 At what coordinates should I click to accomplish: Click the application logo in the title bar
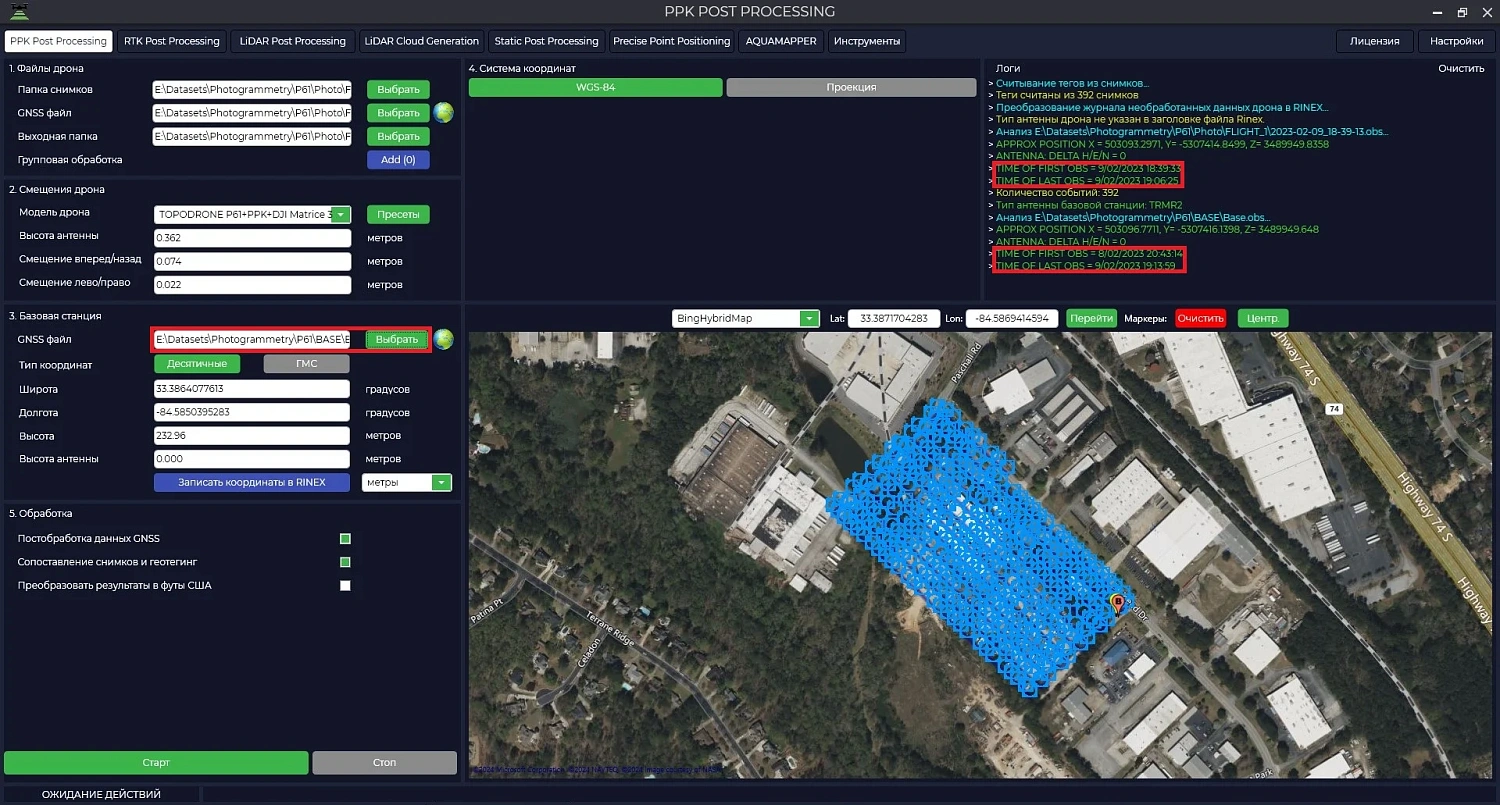tap(19, 12)
